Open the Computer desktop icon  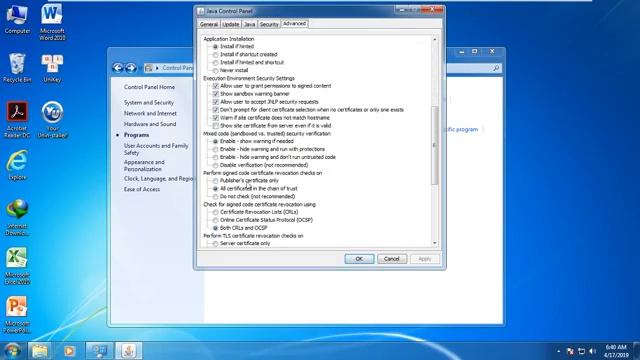[x=17, y=19]
